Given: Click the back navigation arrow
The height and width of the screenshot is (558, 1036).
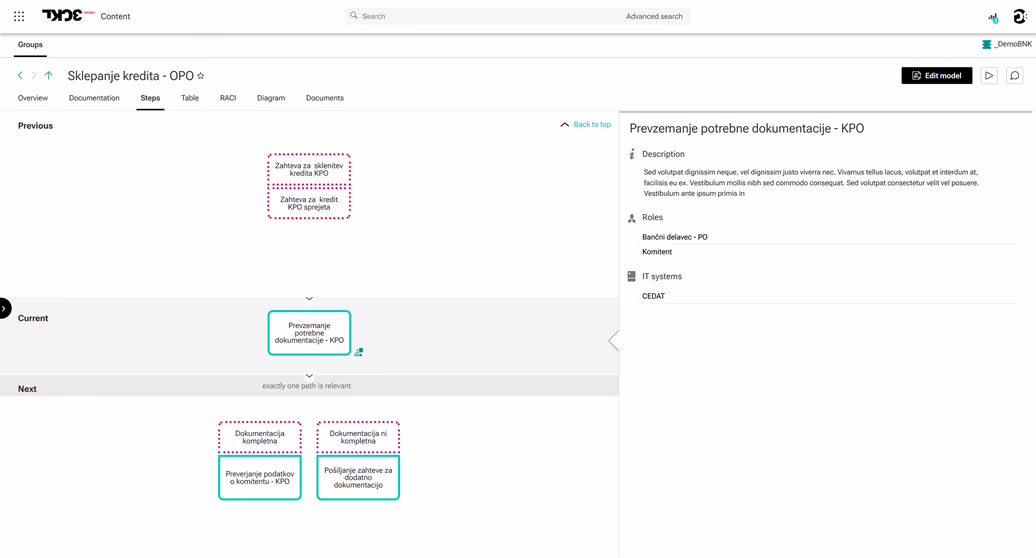Looking at the screenshot, I should pos(20,76).
